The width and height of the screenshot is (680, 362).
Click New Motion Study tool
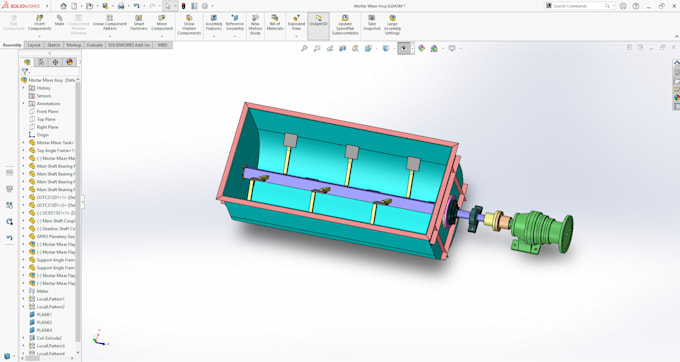coord(255,25)
